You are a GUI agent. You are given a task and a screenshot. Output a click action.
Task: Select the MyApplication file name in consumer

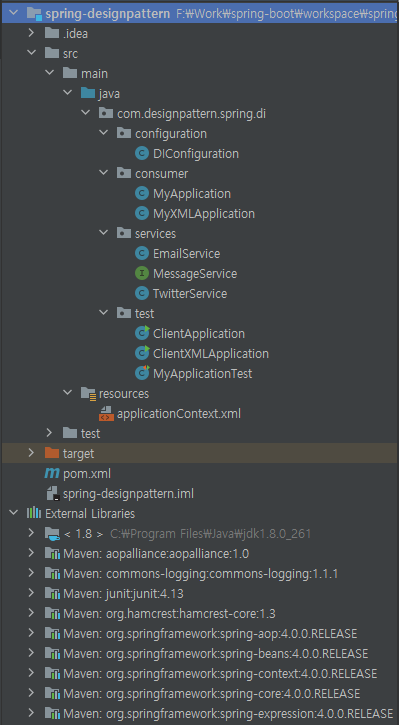(x=192, y=194)
